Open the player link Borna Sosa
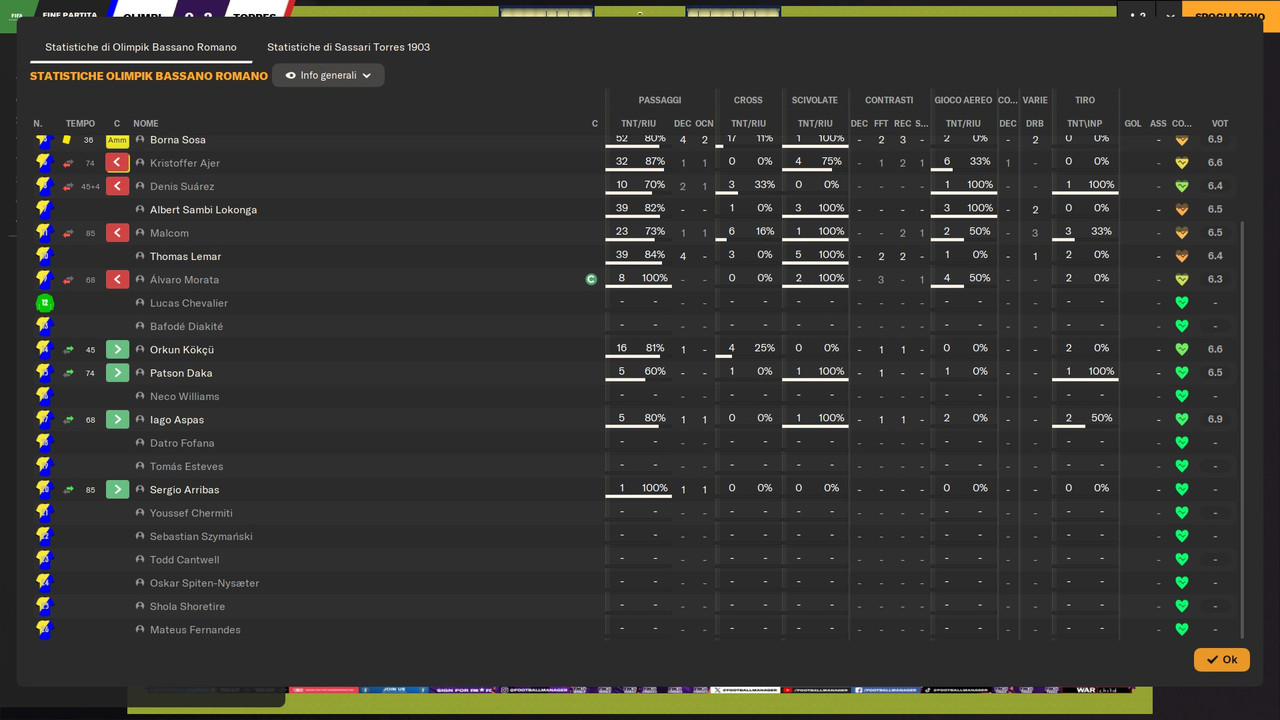Viewport: 1280px width, 720px height. click(x=178, y=140)
